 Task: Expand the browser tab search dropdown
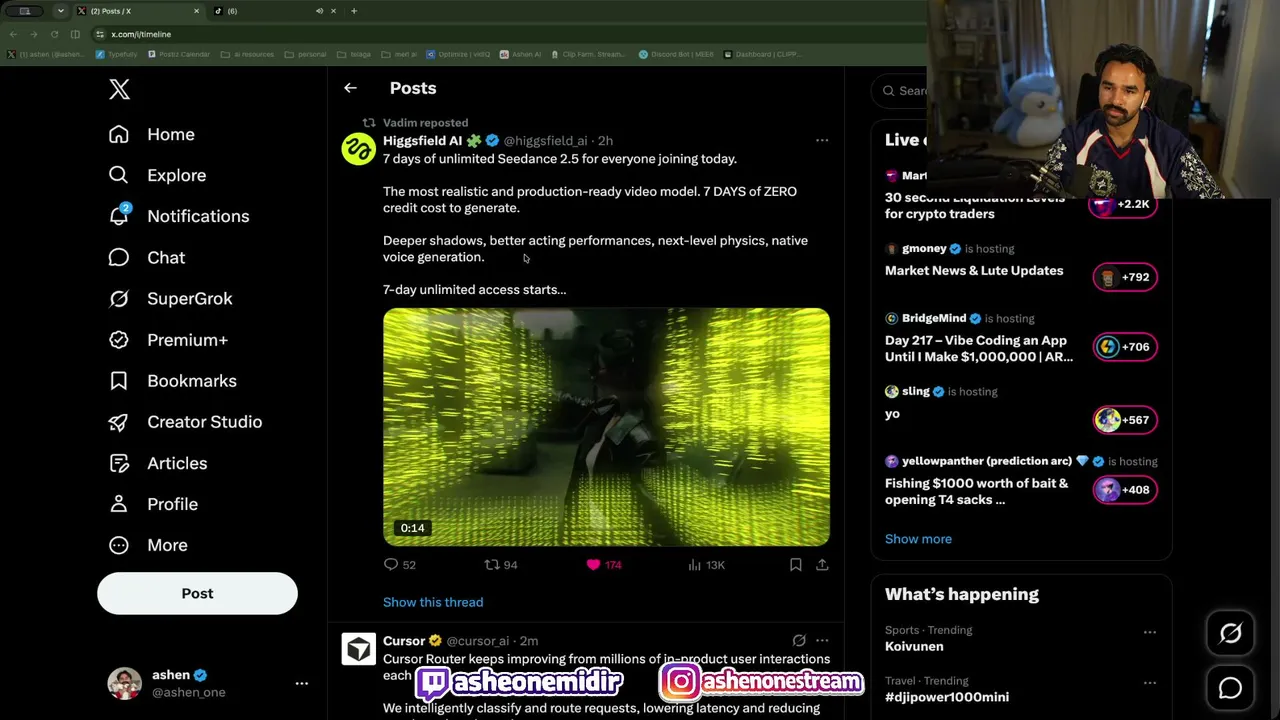[60, 11]
